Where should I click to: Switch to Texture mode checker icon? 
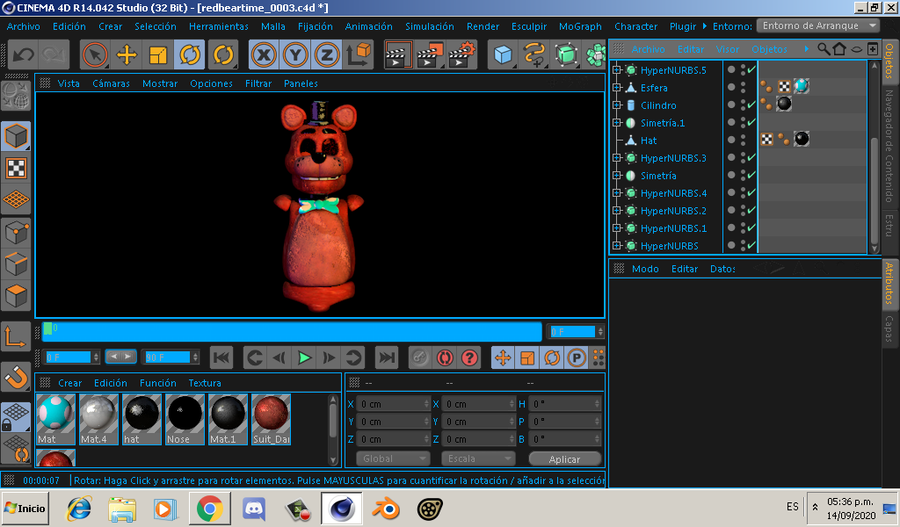coord(16,168)
